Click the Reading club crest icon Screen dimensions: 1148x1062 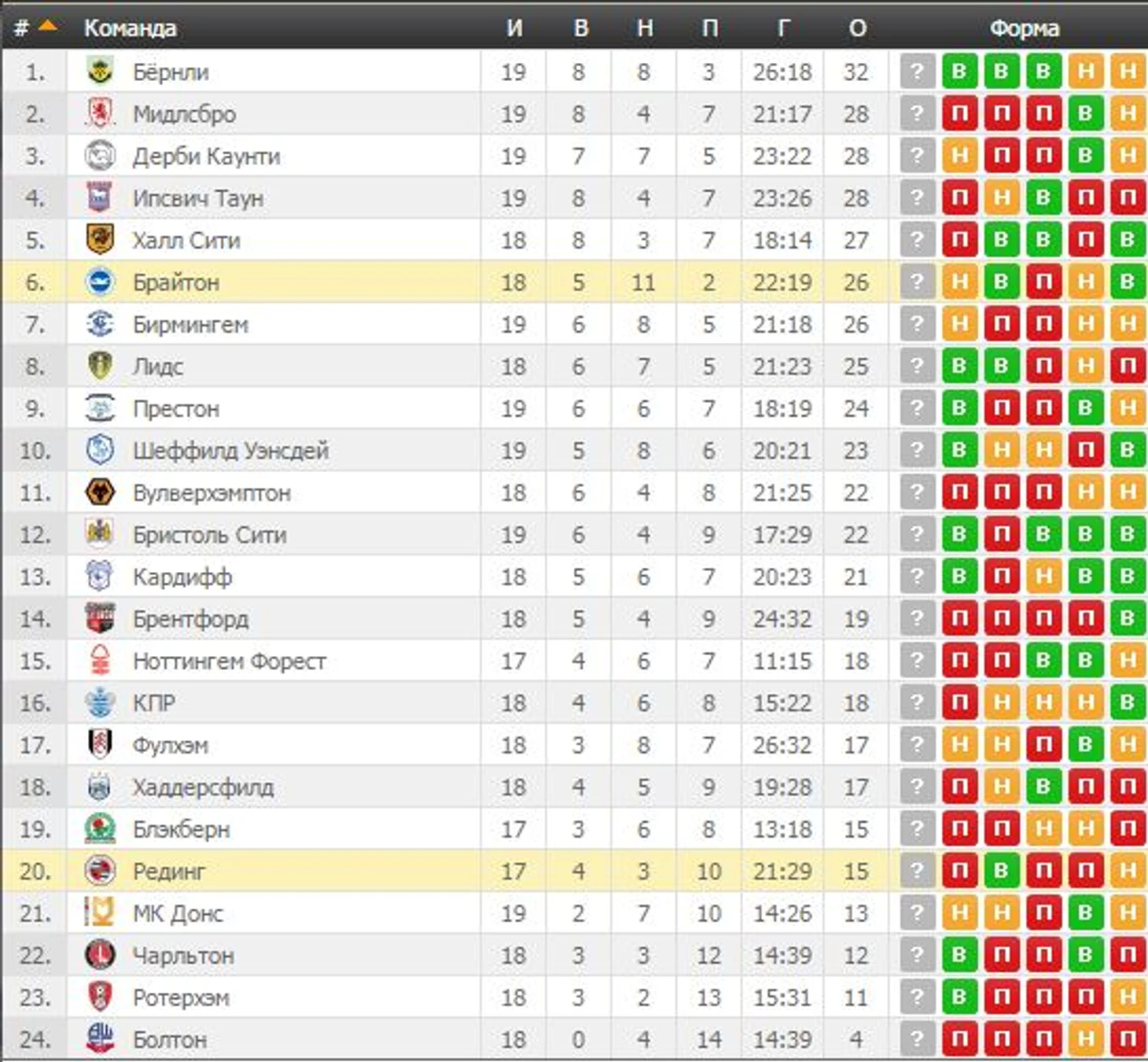coord(100,871)
